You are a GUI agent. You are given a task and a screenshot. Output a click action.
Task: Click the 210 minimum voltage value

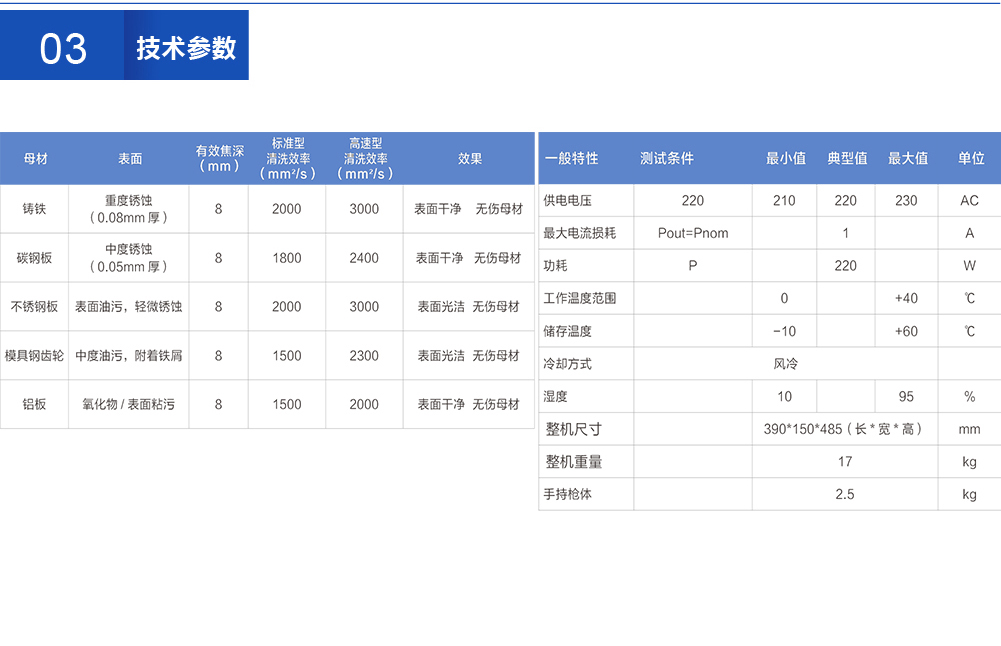tap(784, 200)
